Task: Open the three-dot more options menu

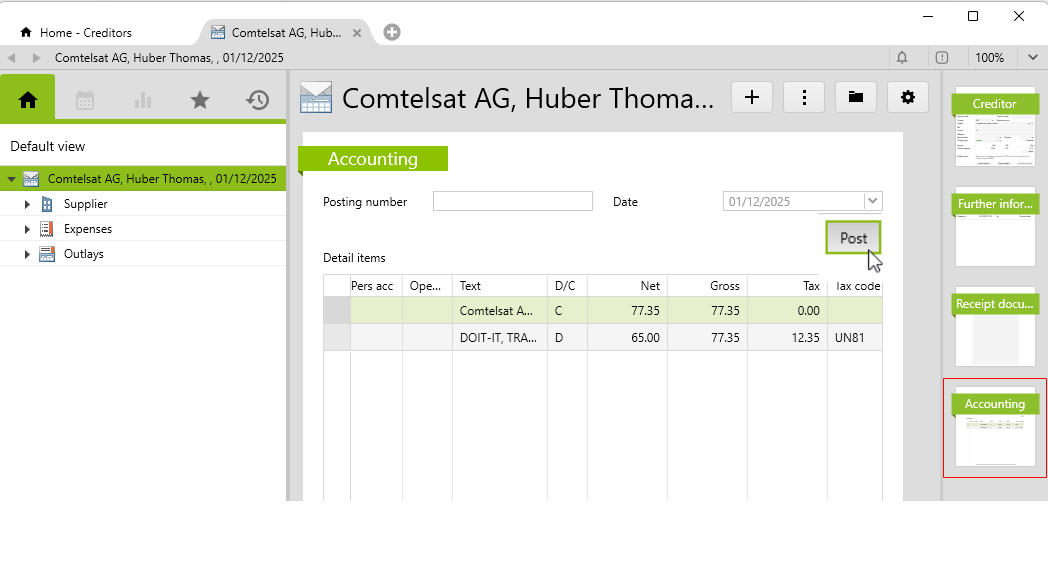Action: pyautogui.click(x=804, y=97)
